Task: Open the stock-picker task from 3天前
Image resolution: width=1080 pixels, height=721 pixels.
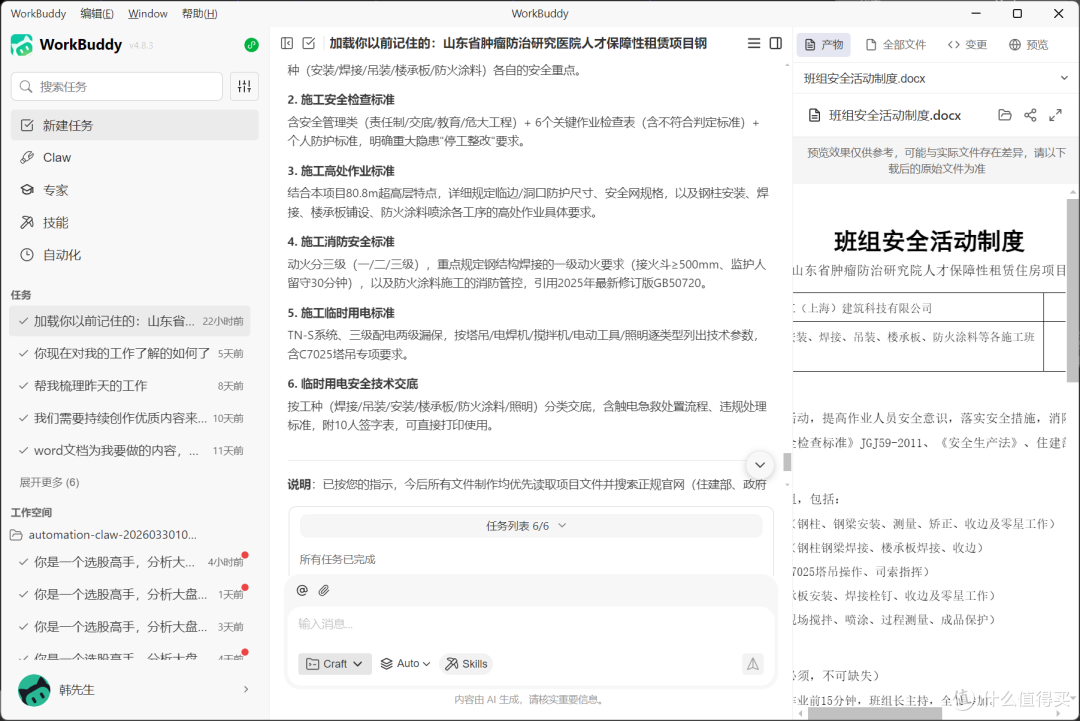Action: tap(130, 627)
